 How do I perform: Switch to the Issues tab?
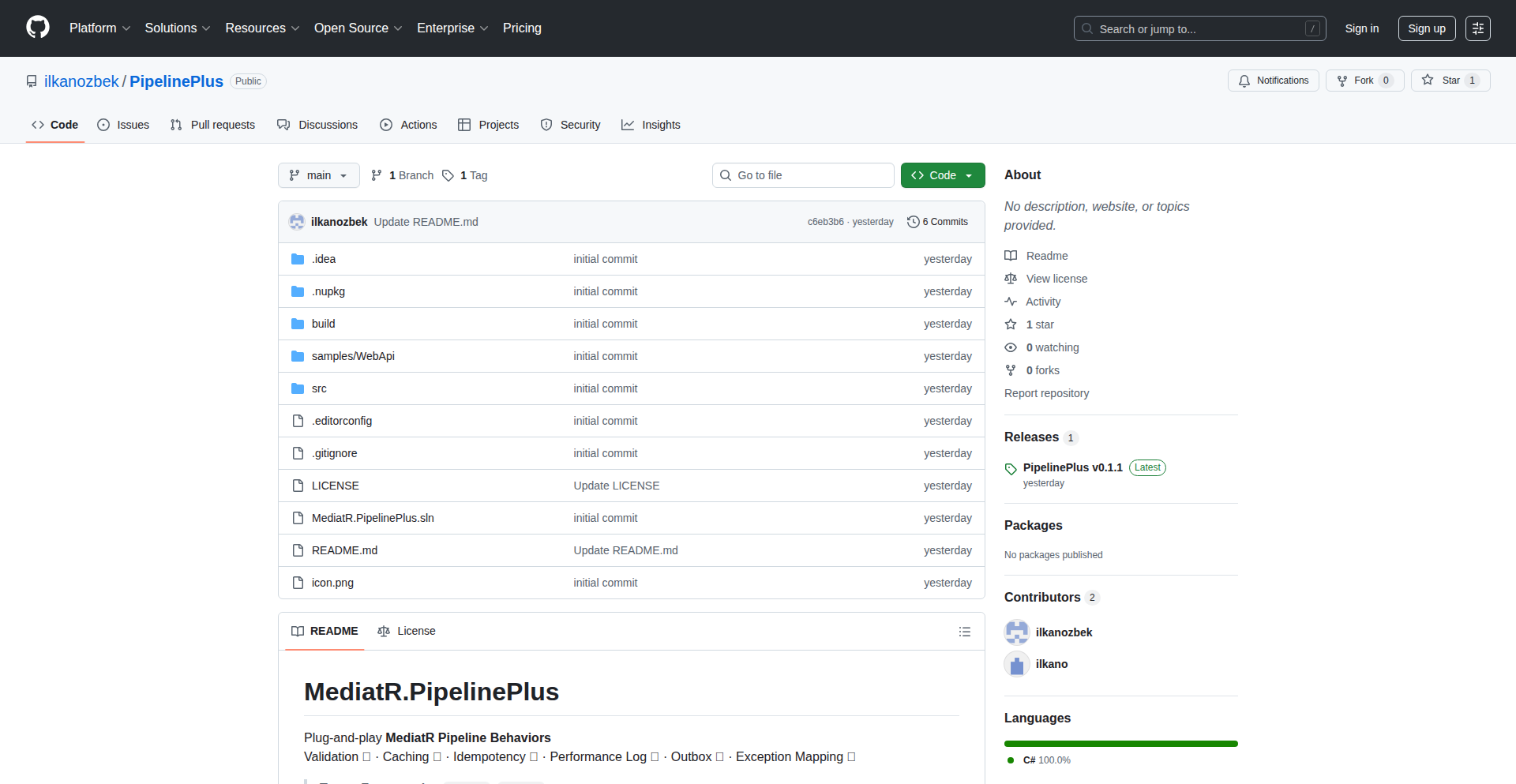click(123, 125)
